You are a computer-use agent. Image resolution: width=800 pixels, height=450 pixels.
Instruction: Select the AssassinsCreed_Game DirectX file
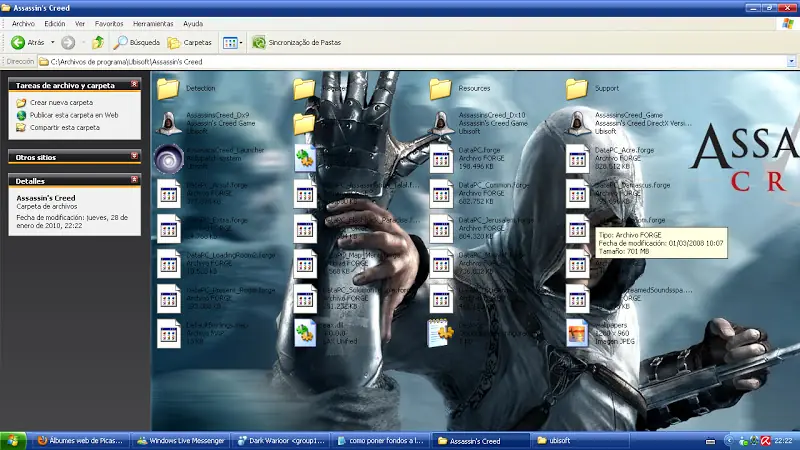pos(577,123)
